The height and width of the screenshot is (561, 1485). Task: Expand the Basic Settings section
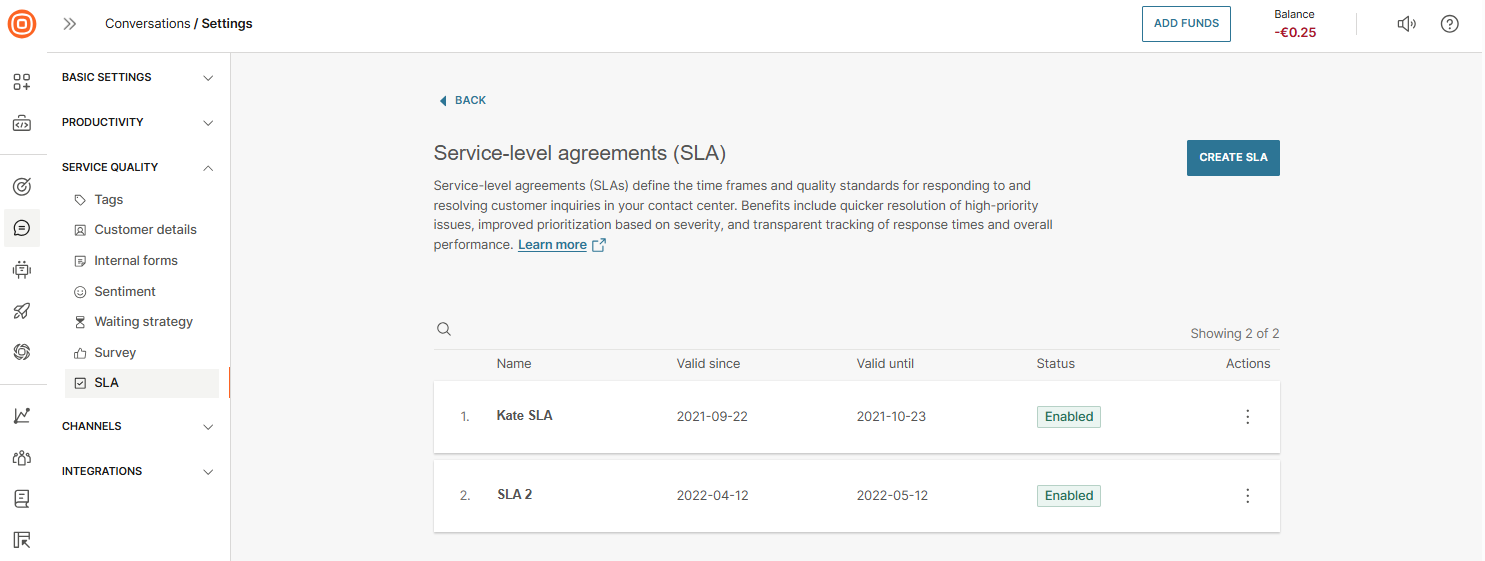tap(138, 77)
